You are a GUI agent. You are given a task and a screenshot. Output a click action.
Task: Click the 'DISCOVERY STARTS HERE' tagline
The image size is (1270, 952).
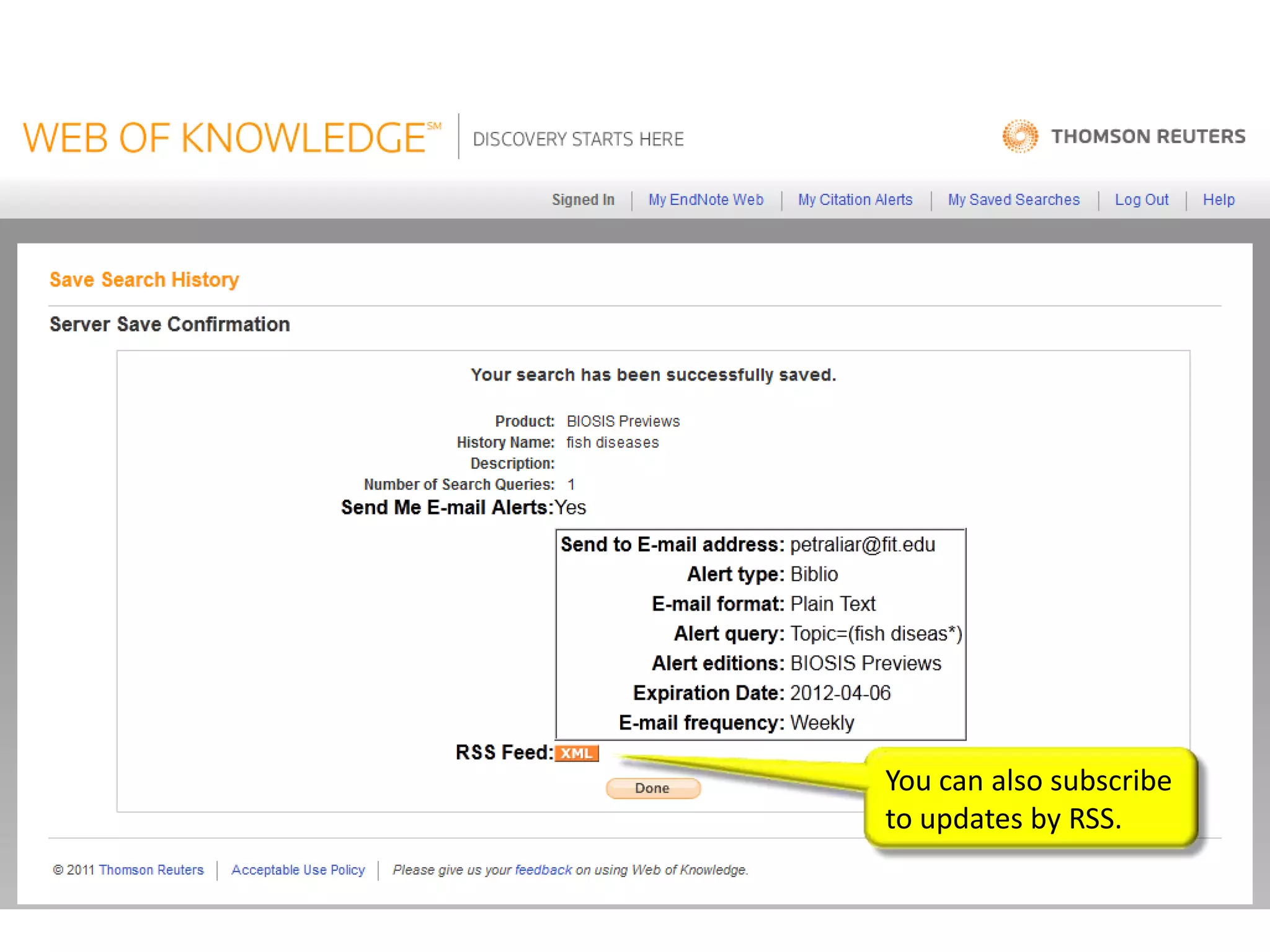tap(578, 139)
